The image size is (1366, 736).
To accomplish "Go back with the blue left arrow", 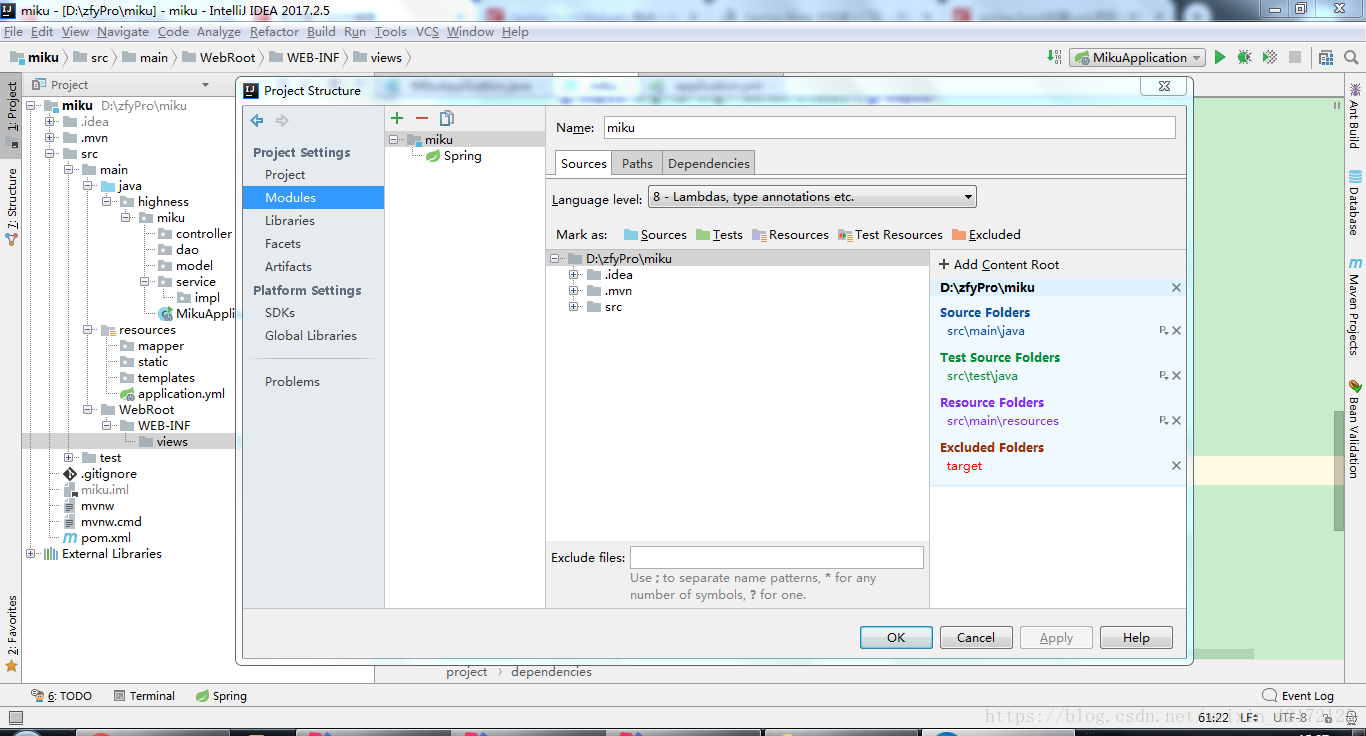I will (x=257, y=120).
